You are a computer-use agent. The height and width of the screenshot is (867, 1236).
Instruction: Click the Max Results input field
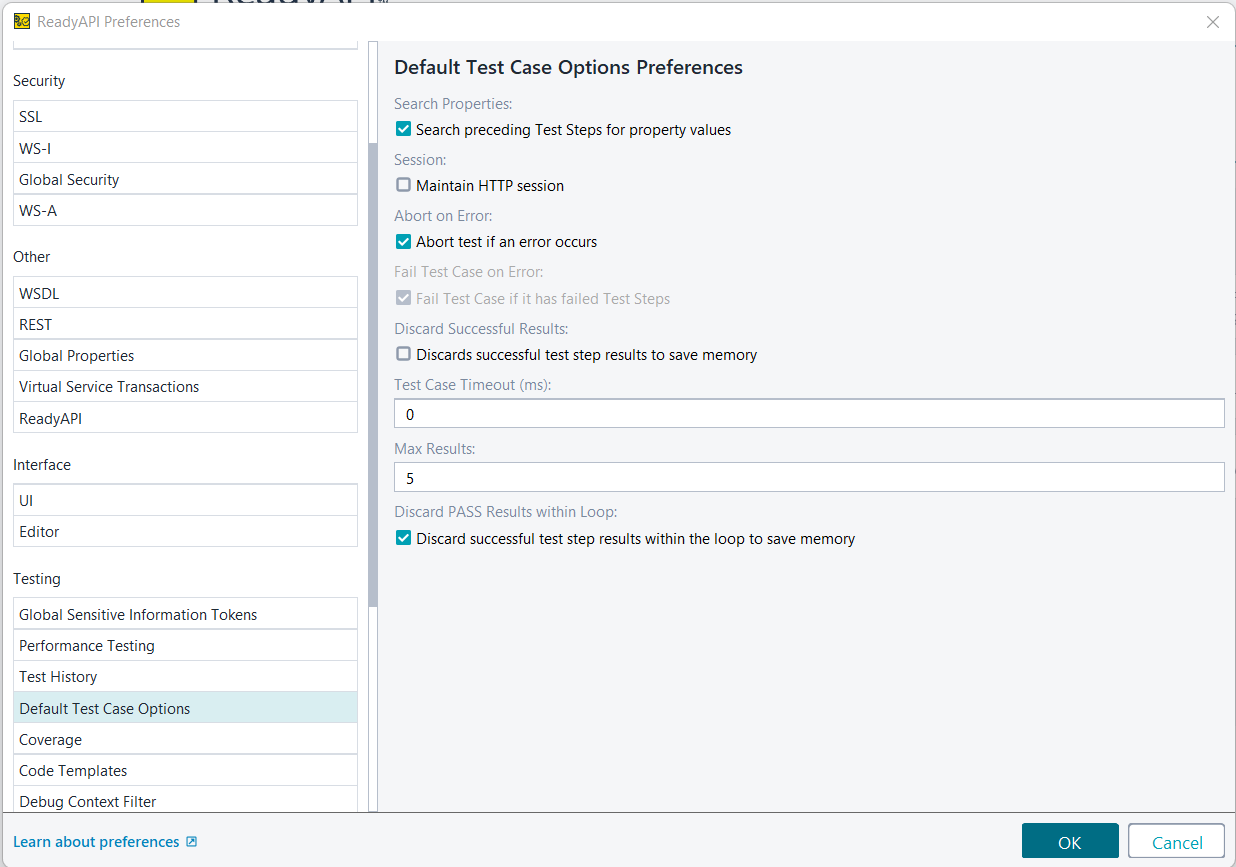[808, 478]
